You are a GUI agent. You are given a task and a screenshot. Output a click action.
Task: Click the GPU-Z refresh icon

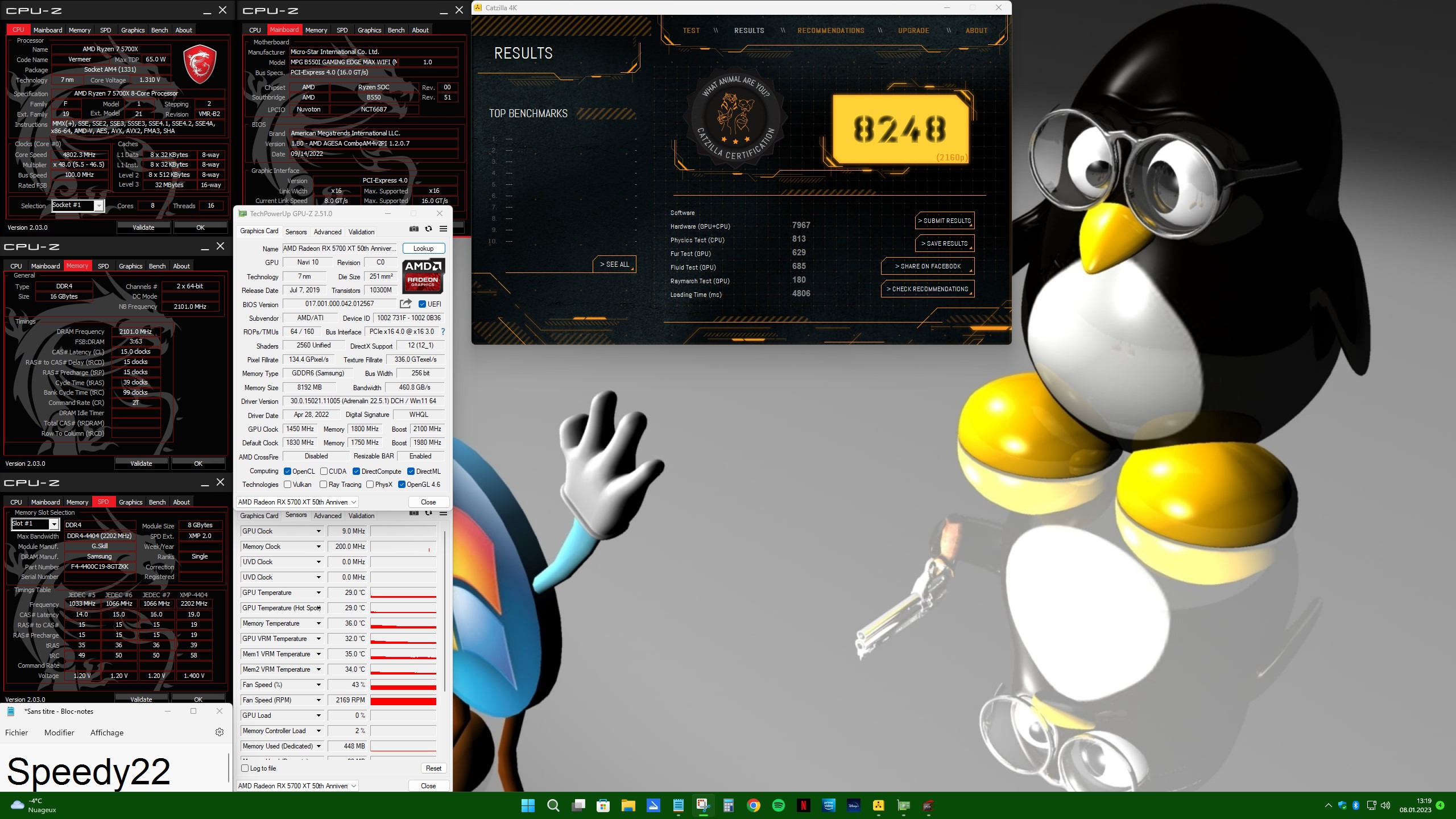(x=429, y=229)
